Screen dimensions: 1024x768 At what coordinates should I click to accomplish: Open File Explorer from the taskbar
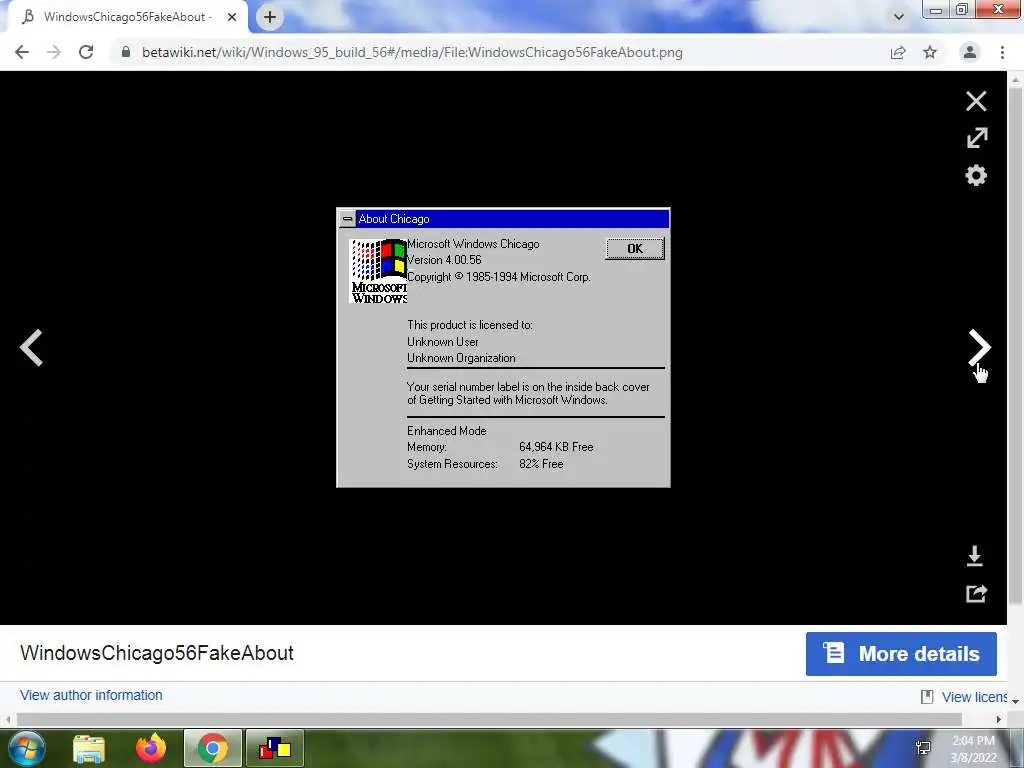89,748
